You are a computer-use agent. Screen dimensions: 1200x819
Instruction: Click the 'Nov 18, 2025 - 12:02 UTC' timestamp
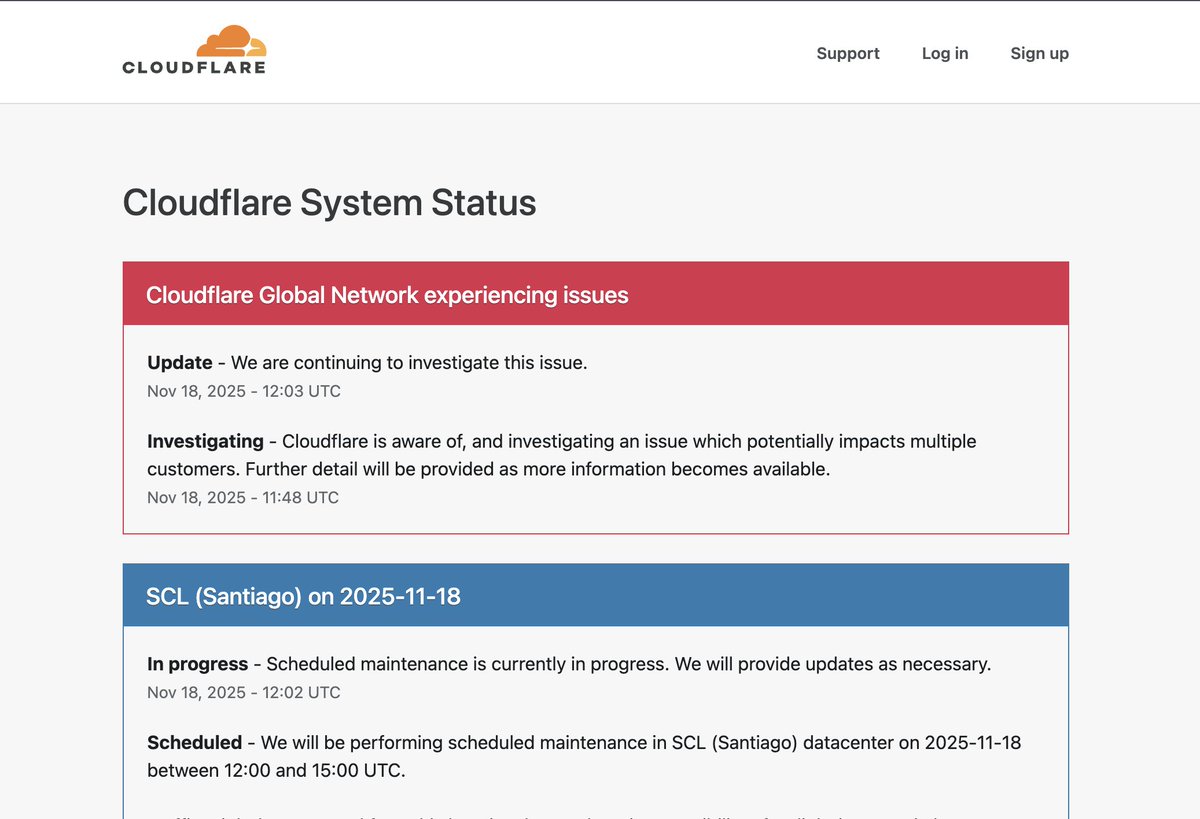[244, 692]
